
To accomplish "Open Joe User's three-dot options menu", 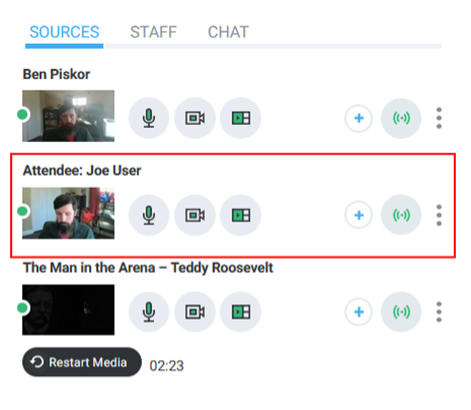I will point(439,215).
